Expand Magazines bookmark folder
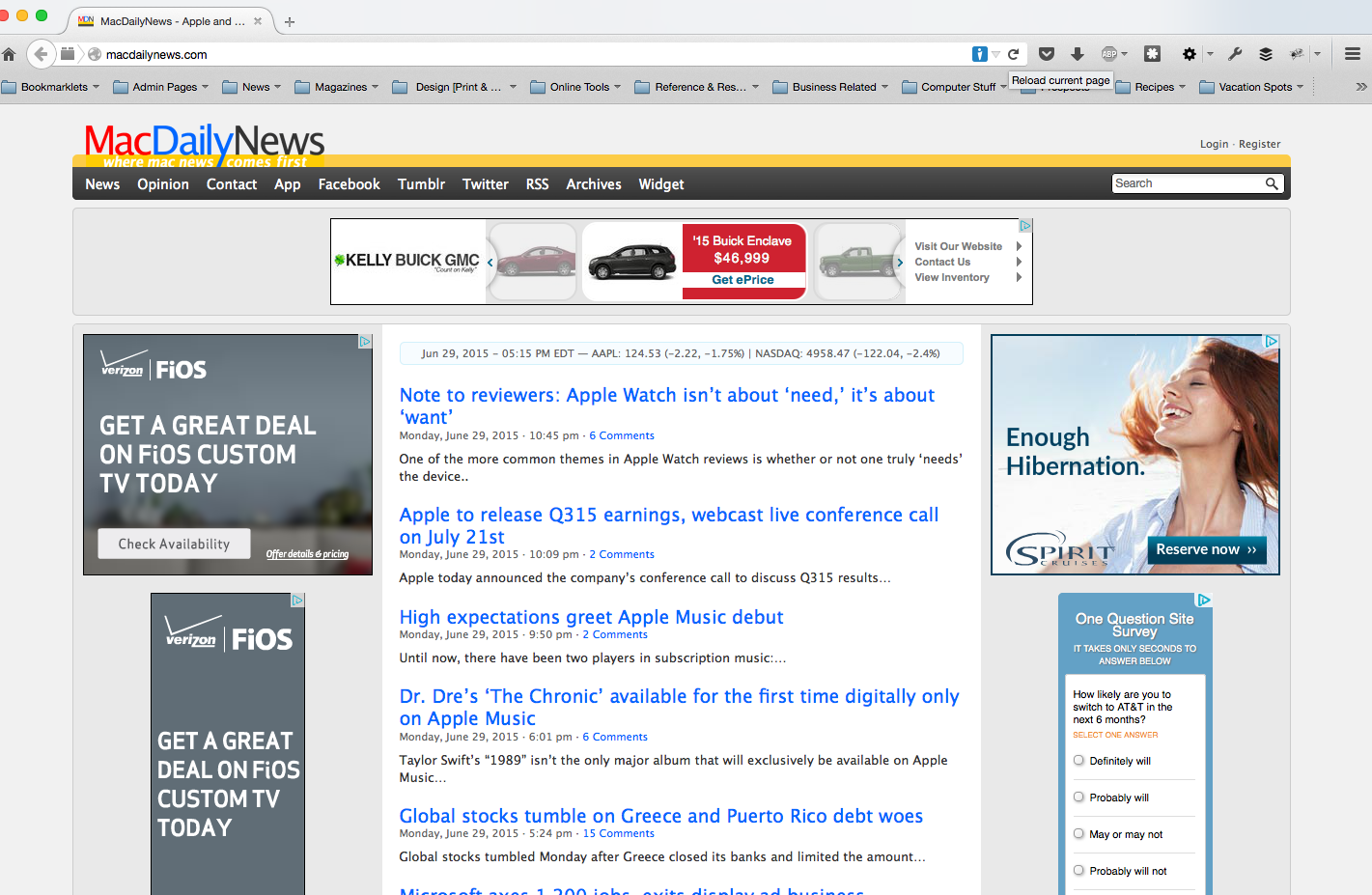 337,87
